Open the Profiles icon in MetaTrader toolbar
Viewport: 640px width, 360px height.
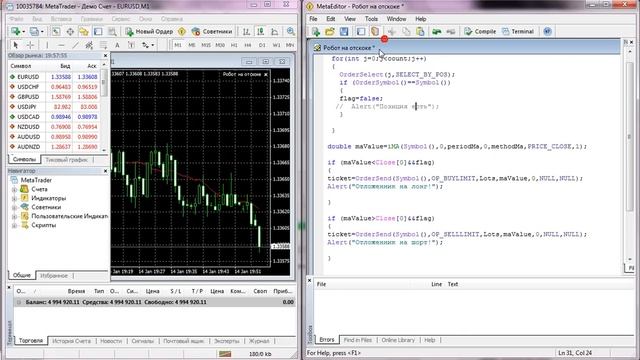click(x=34, y=31)
